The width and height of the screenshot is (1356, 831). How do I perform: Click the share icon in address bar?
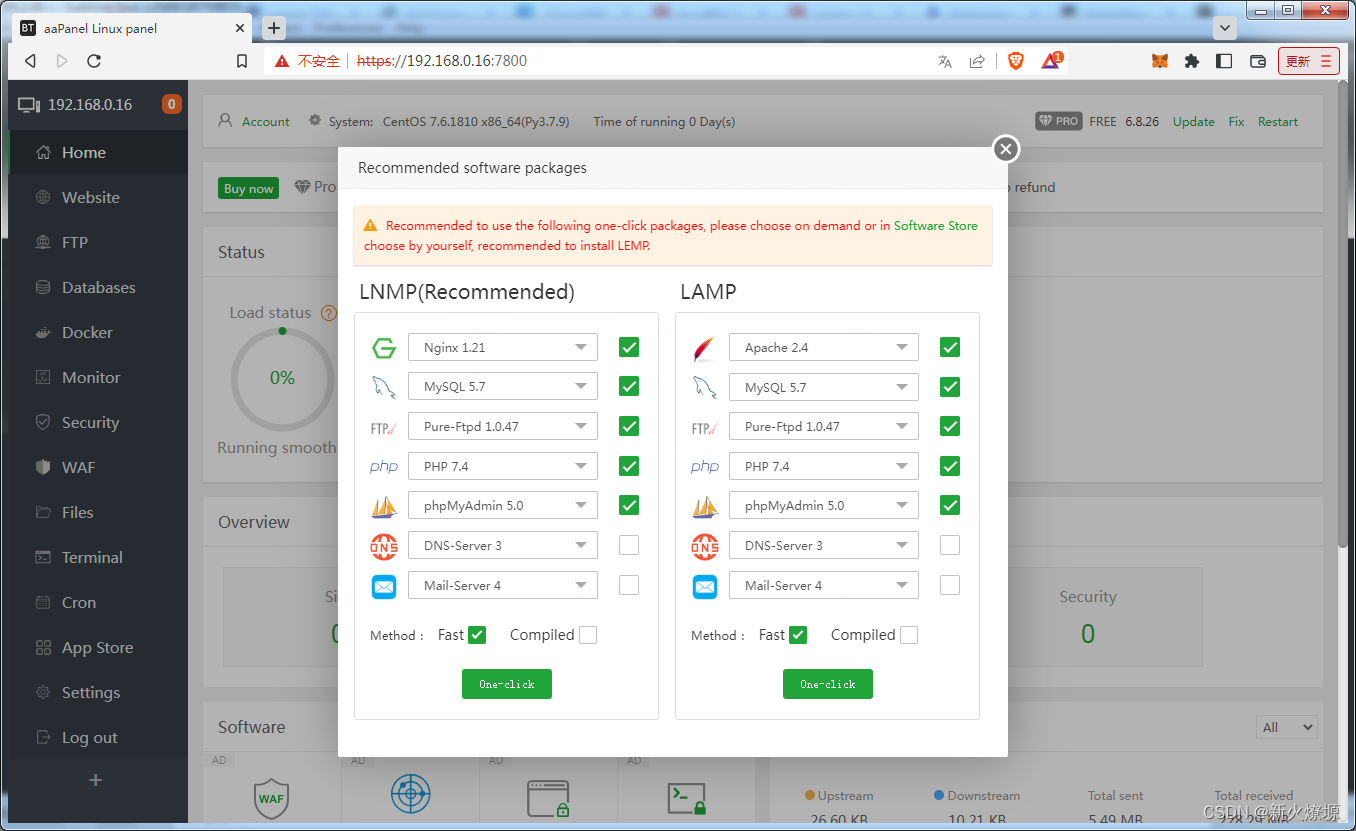[977, 61]
